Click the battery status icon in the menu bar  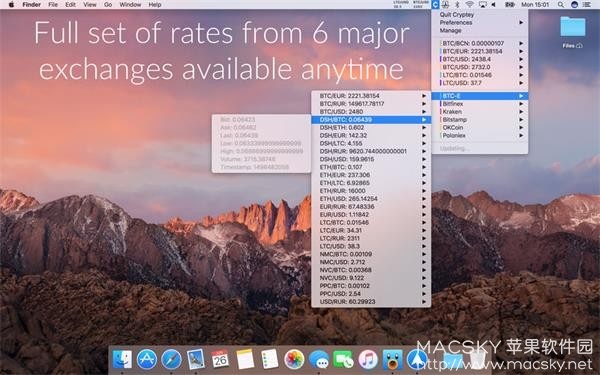tap(509, 5)
